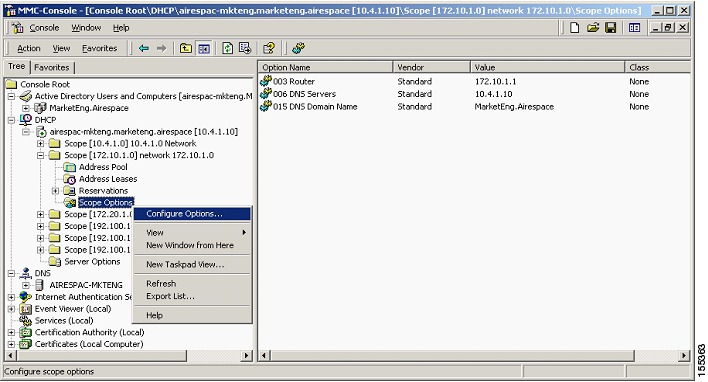Click the 015 DNS Domain Name option icon
Viewport: 708px width, 382px height.
pyautogui.click(x=266, y=106)
